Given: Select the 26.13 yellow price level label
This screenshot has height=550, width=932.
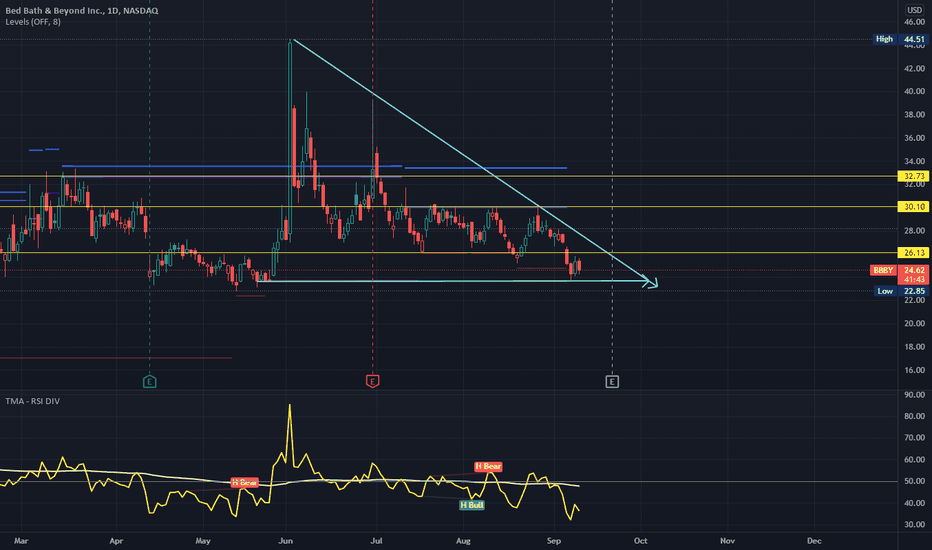Looking at the screenshot, I should (914, 253).
